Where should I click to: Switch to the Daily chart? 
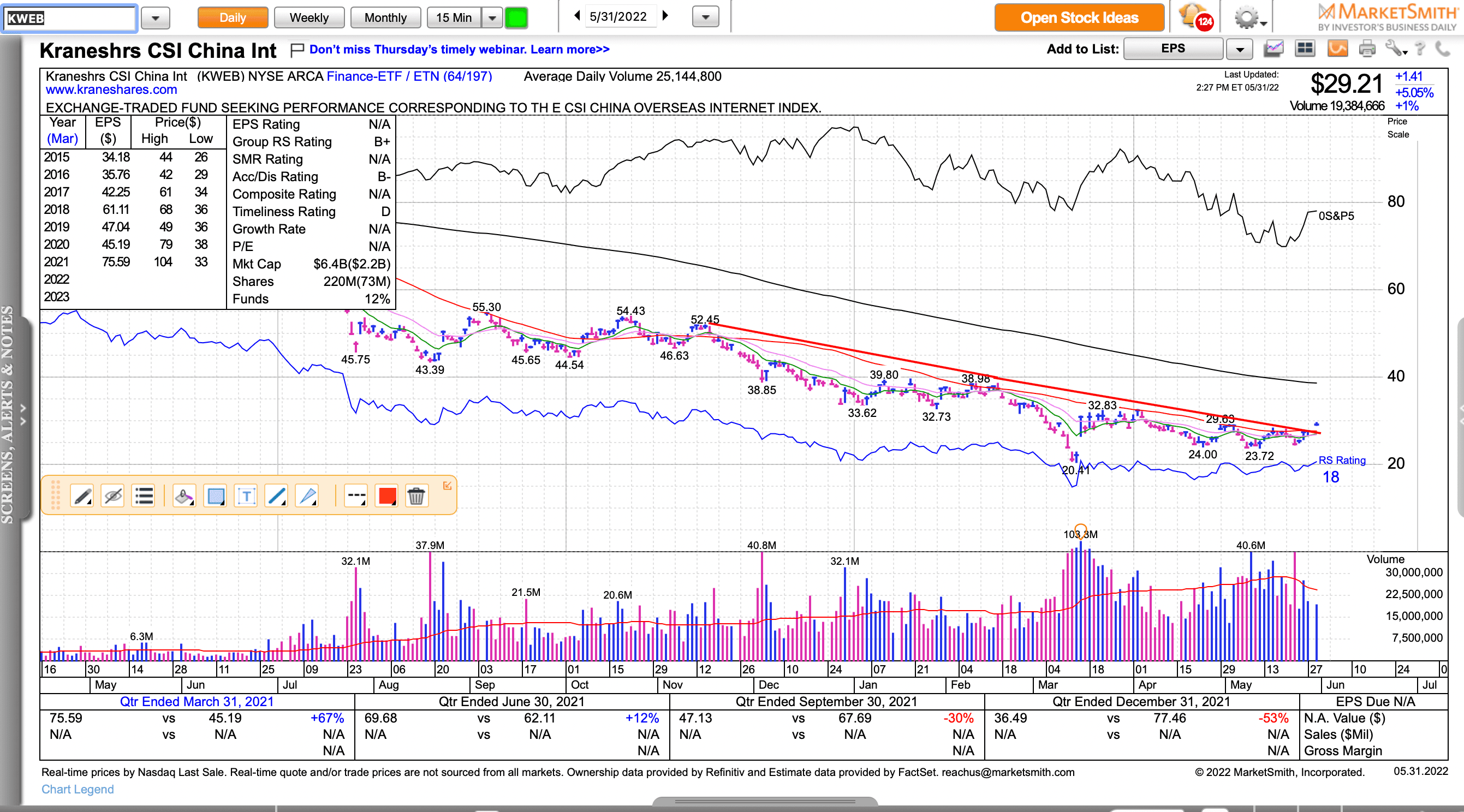233,17
